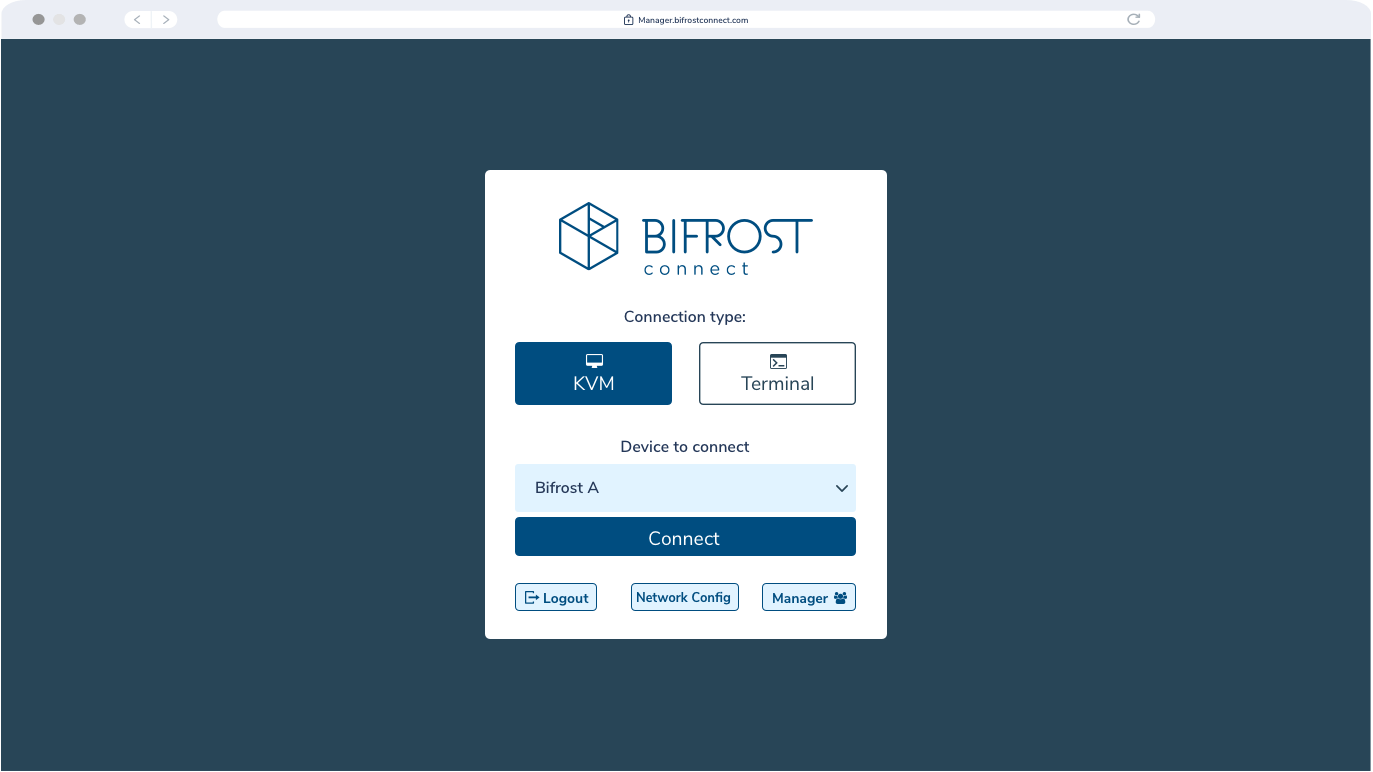Click the "Connection type:" label

pos(685,317)
